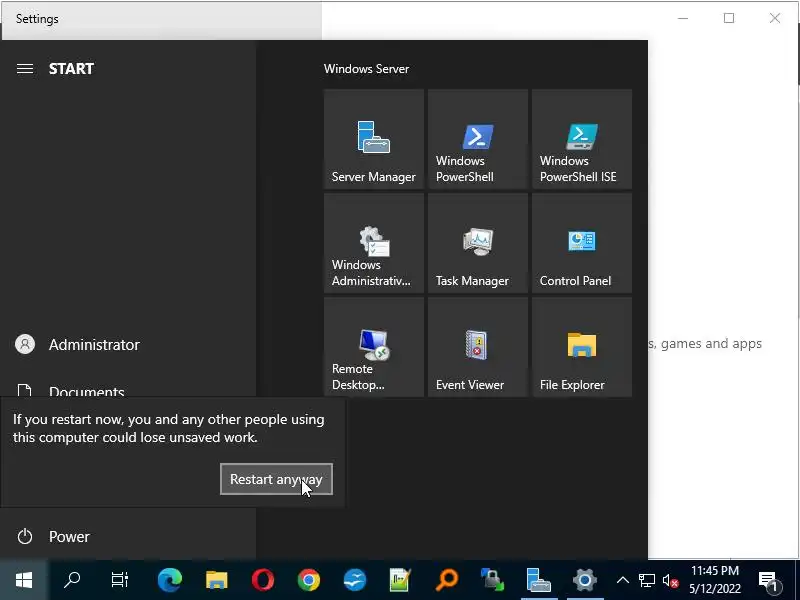Launch Opera browser from taskbar
The width and height of the screenshot is (800, 600).
[x=263, y=580]
